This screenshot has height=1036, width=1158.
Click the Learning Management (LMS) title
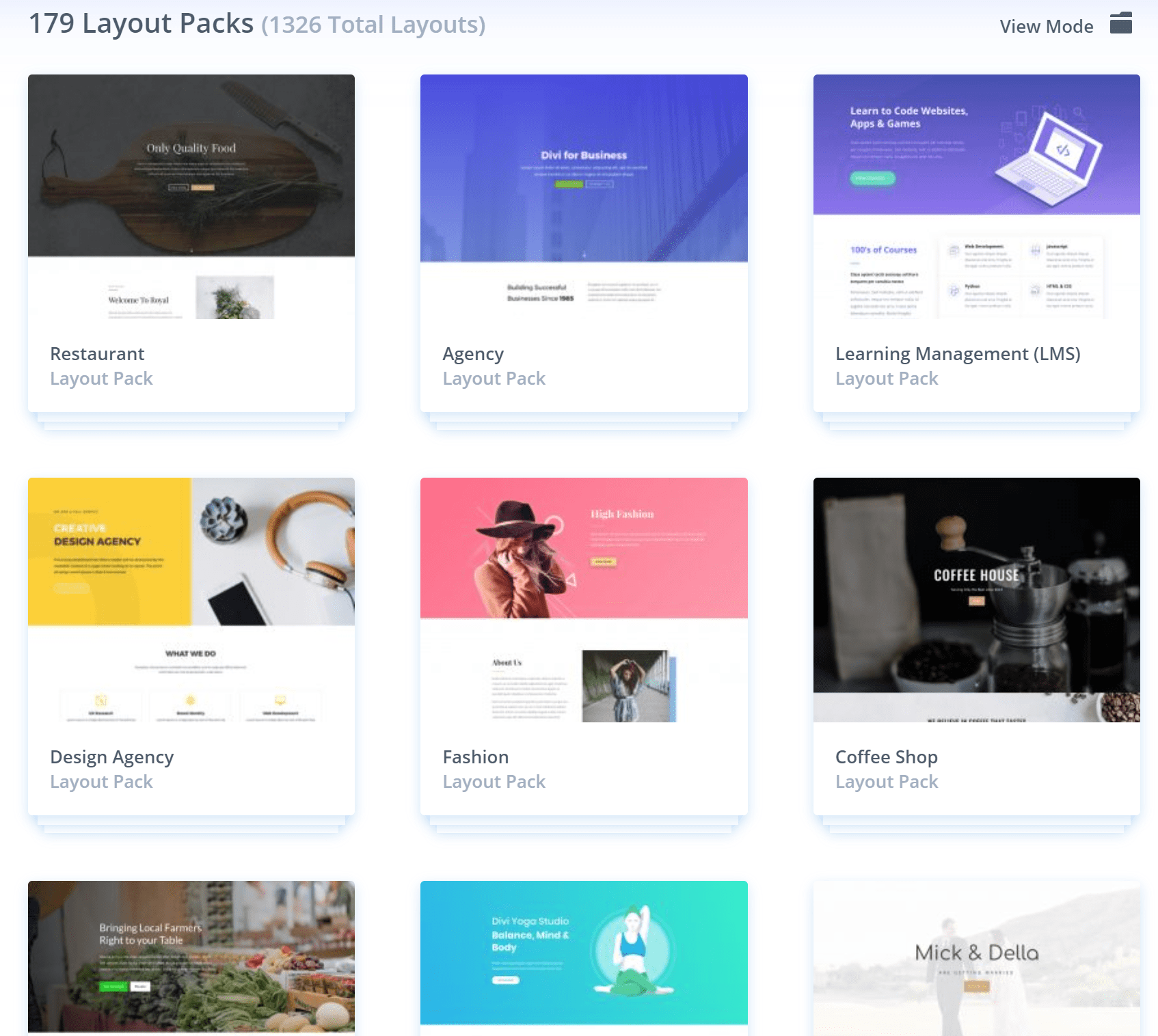[957, 354]
